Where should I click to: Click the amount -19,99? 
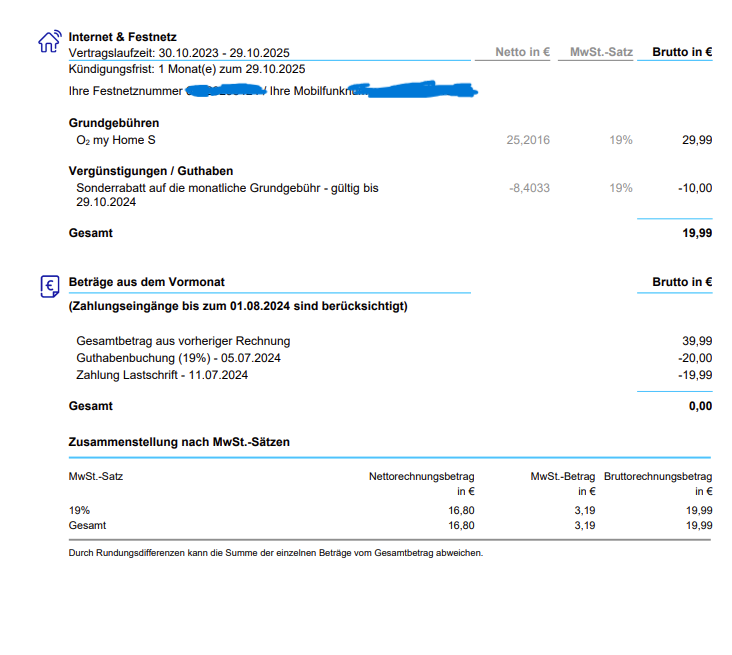point(695,375)
